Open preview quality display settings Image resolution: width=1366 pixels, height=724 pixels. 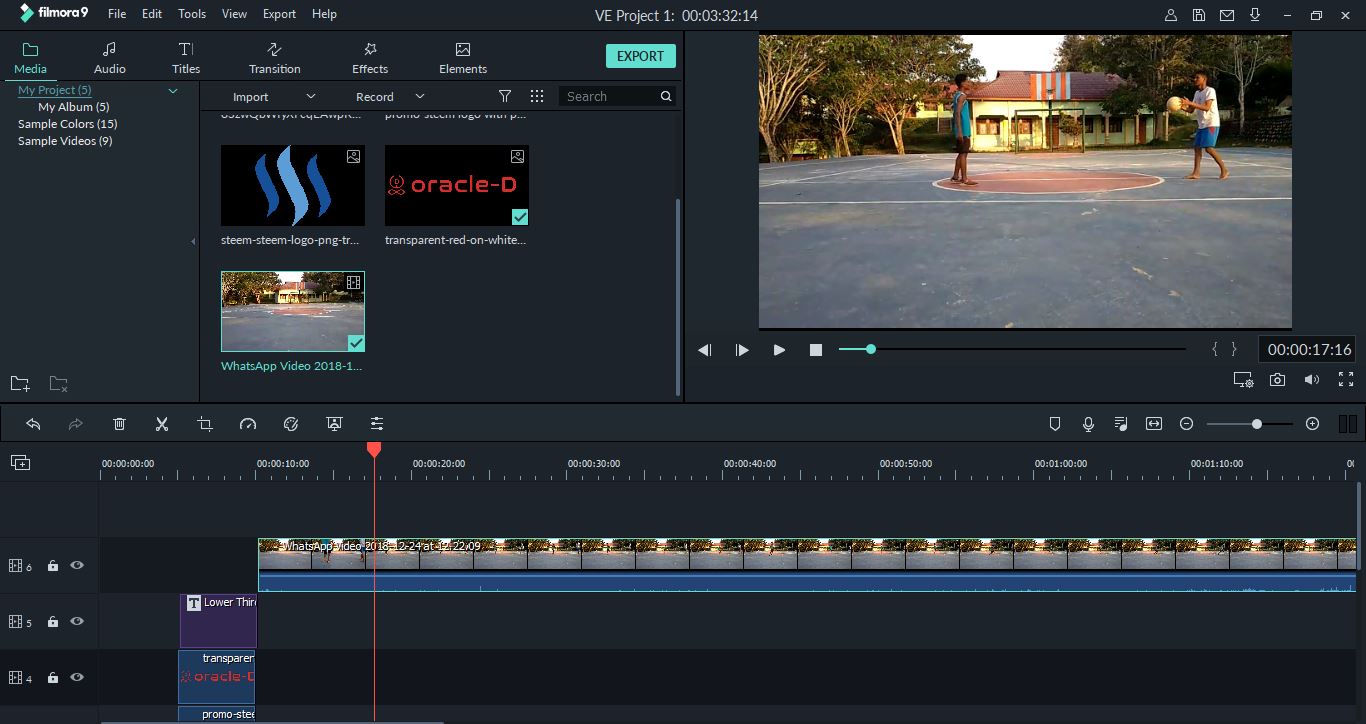(1243, 380)
